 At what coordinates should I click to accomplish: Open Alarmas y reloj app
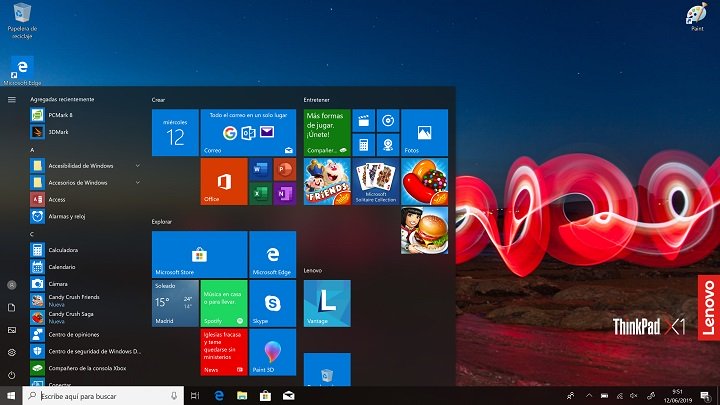(85, 216)
